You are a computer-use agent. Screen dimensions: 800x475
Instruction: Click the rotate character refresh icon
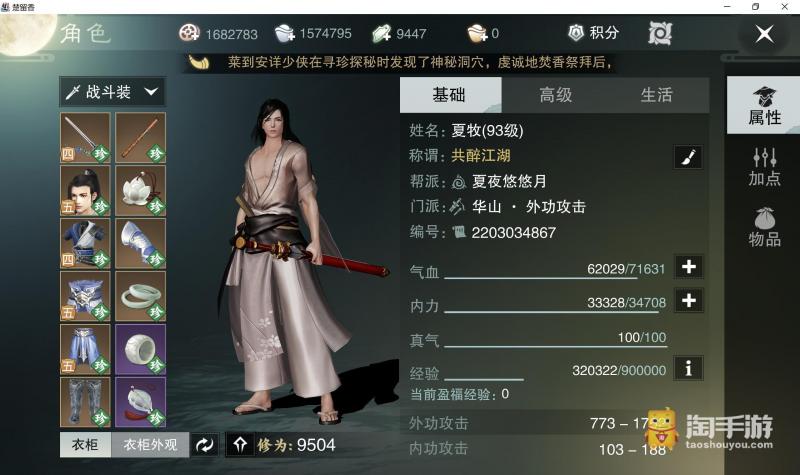[205, 445]
